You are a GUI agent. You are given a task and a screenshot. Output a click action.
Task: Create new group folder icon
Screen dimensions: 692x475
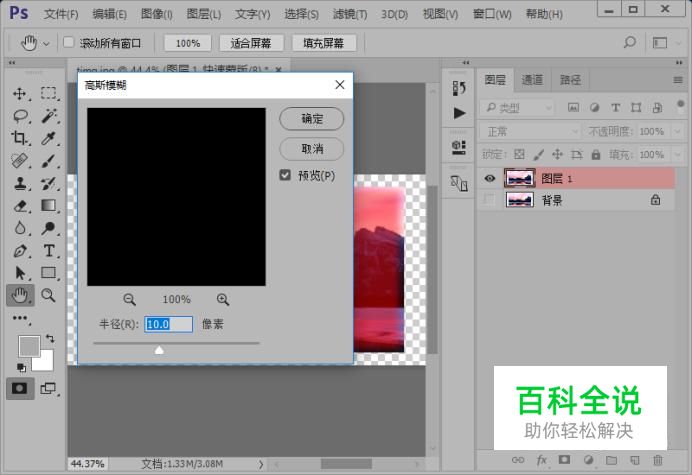point(611,460)
